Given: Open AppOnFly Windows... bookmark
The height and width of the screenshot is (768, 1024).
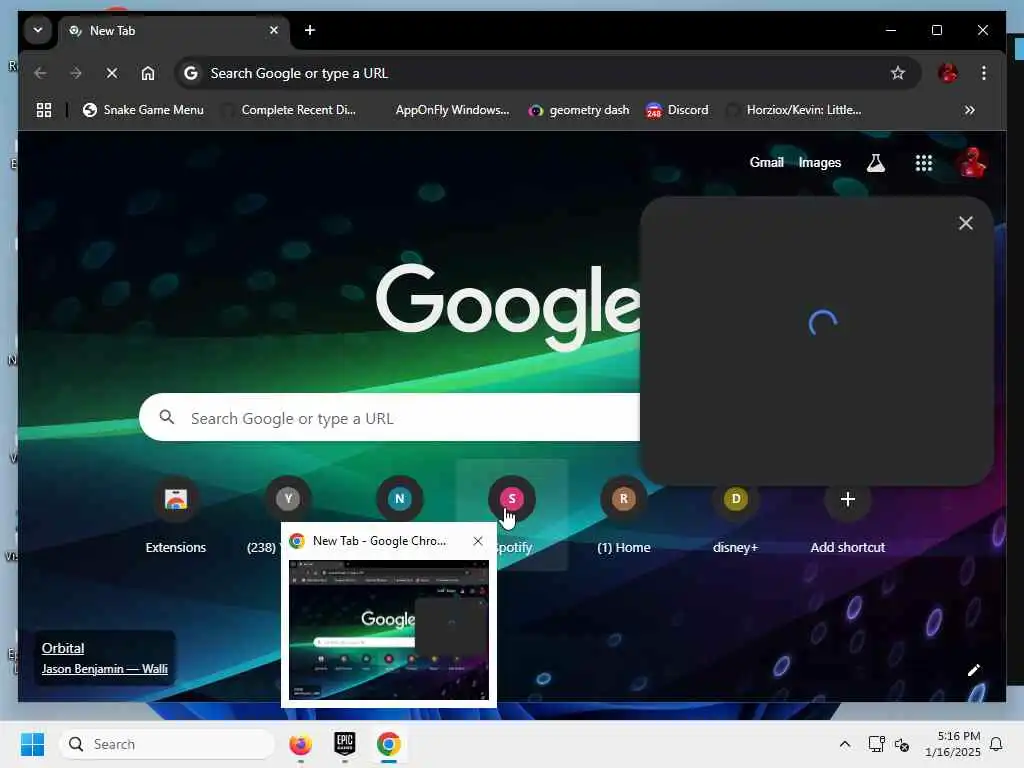Looking at the screenshot, I should pyautogui.click(x=452, y=110).
